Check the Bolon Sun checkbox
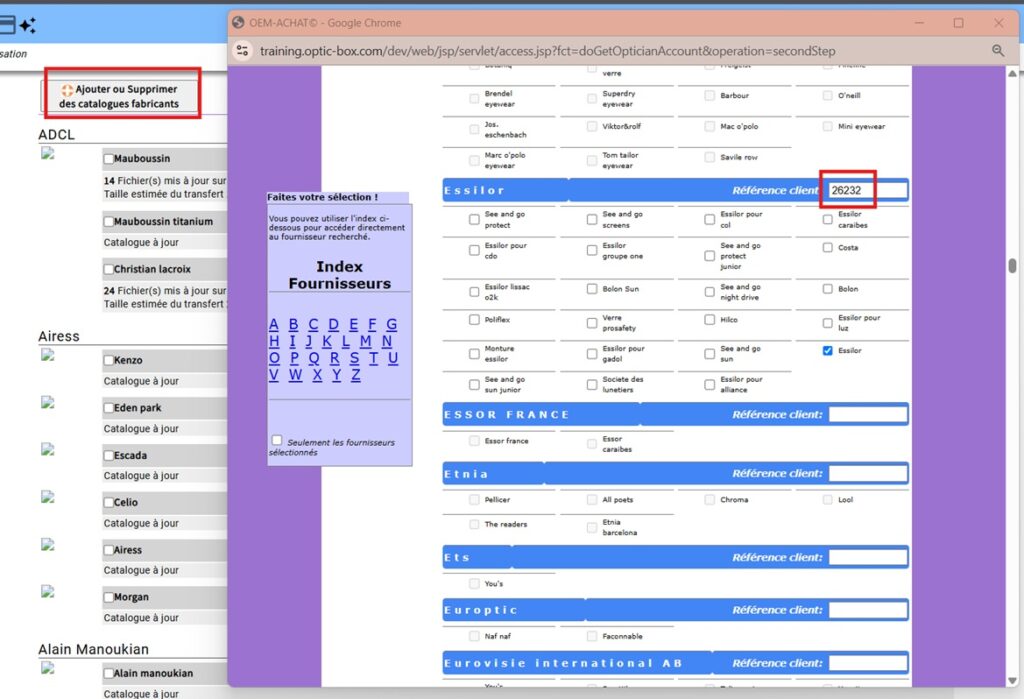The height and width of the screenshot is (699, 1024). (592, 289)
